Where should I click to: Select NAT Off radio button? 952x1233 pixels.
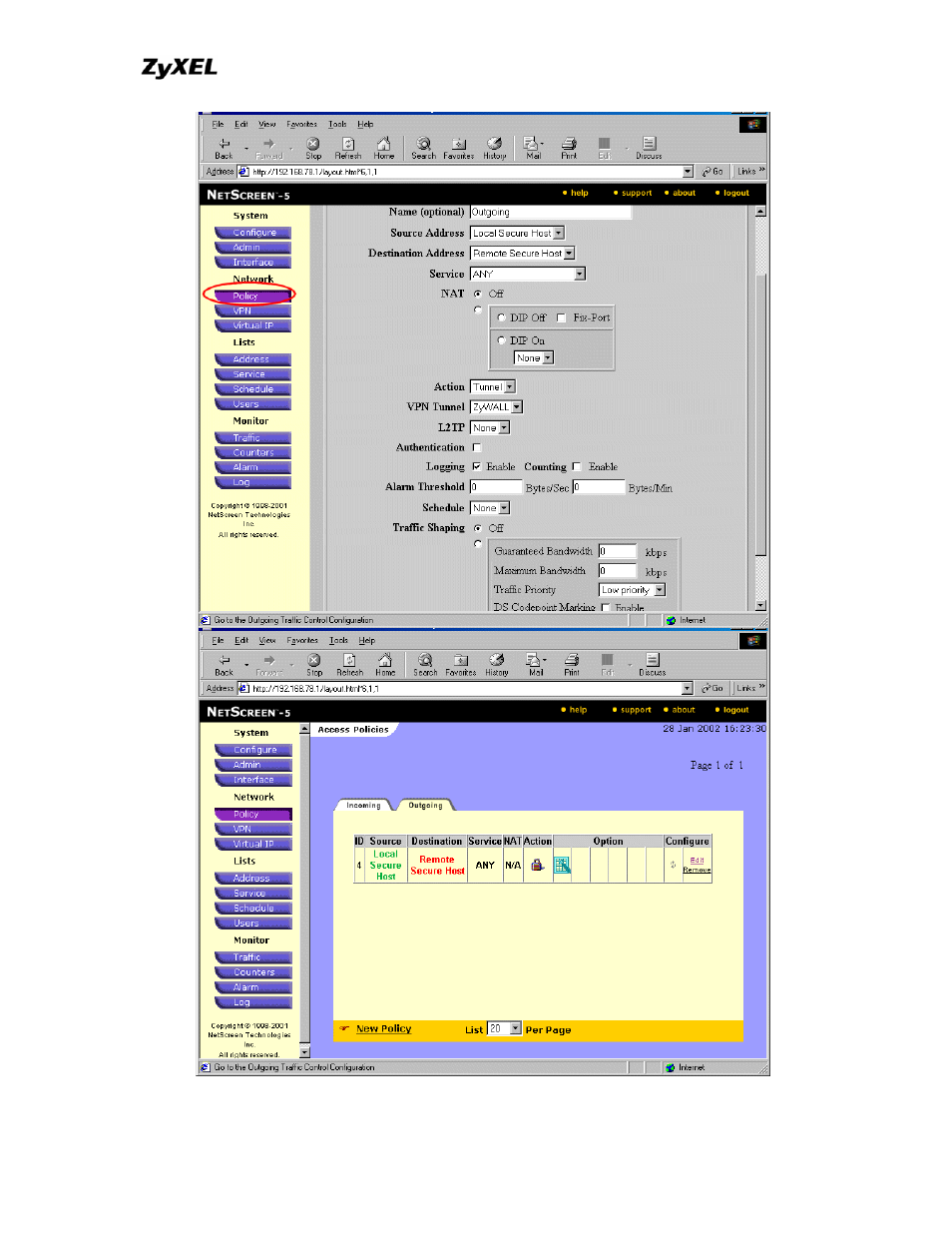478,294
